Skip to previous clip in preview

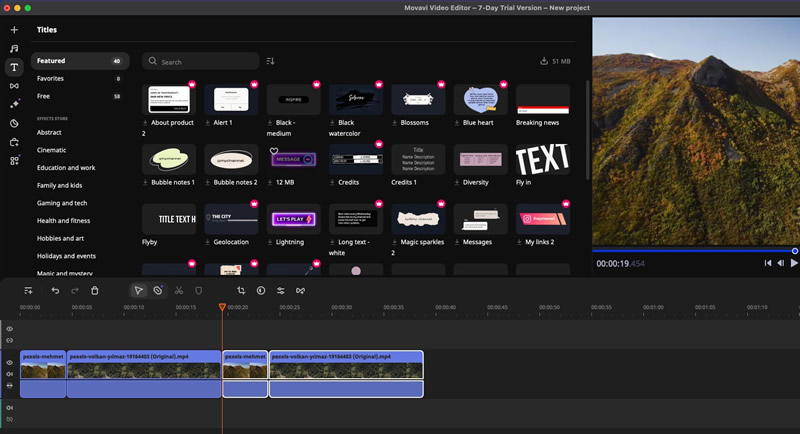(x=767, y=263)
